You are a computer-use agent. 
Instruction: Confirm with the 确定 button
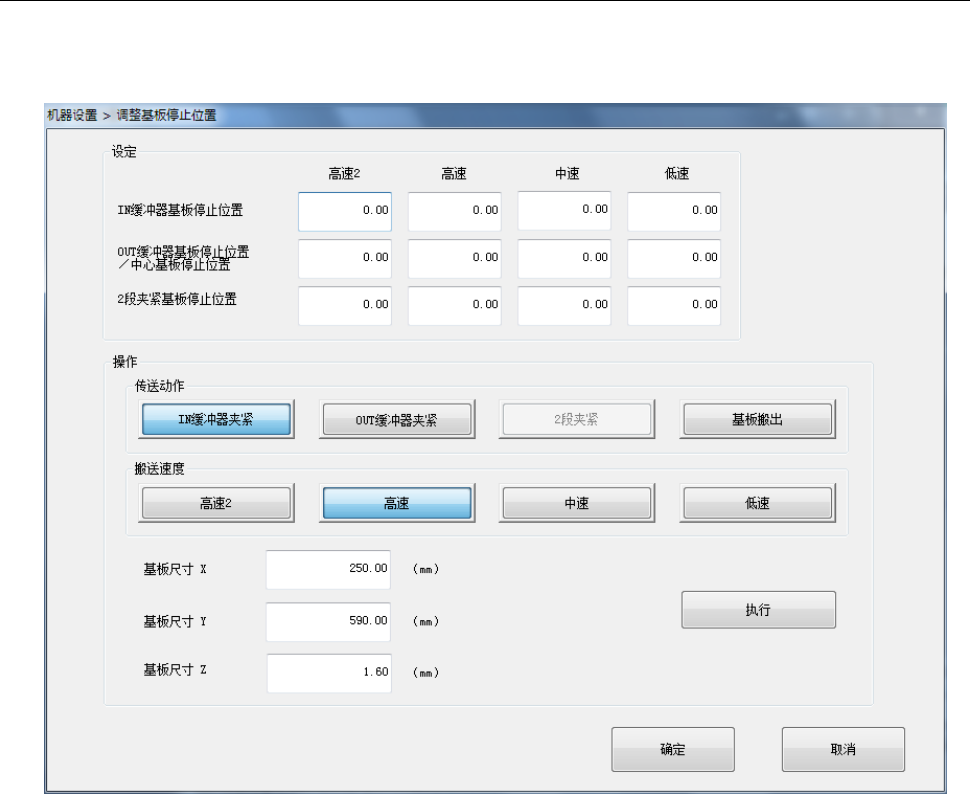(673, 749)
